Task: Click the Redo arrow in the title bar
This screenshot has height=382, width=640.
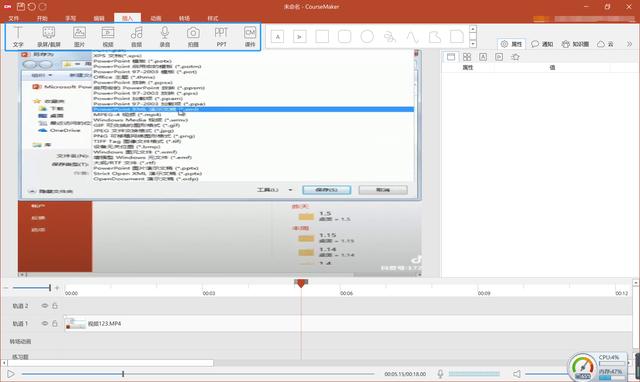Action: 42,7
